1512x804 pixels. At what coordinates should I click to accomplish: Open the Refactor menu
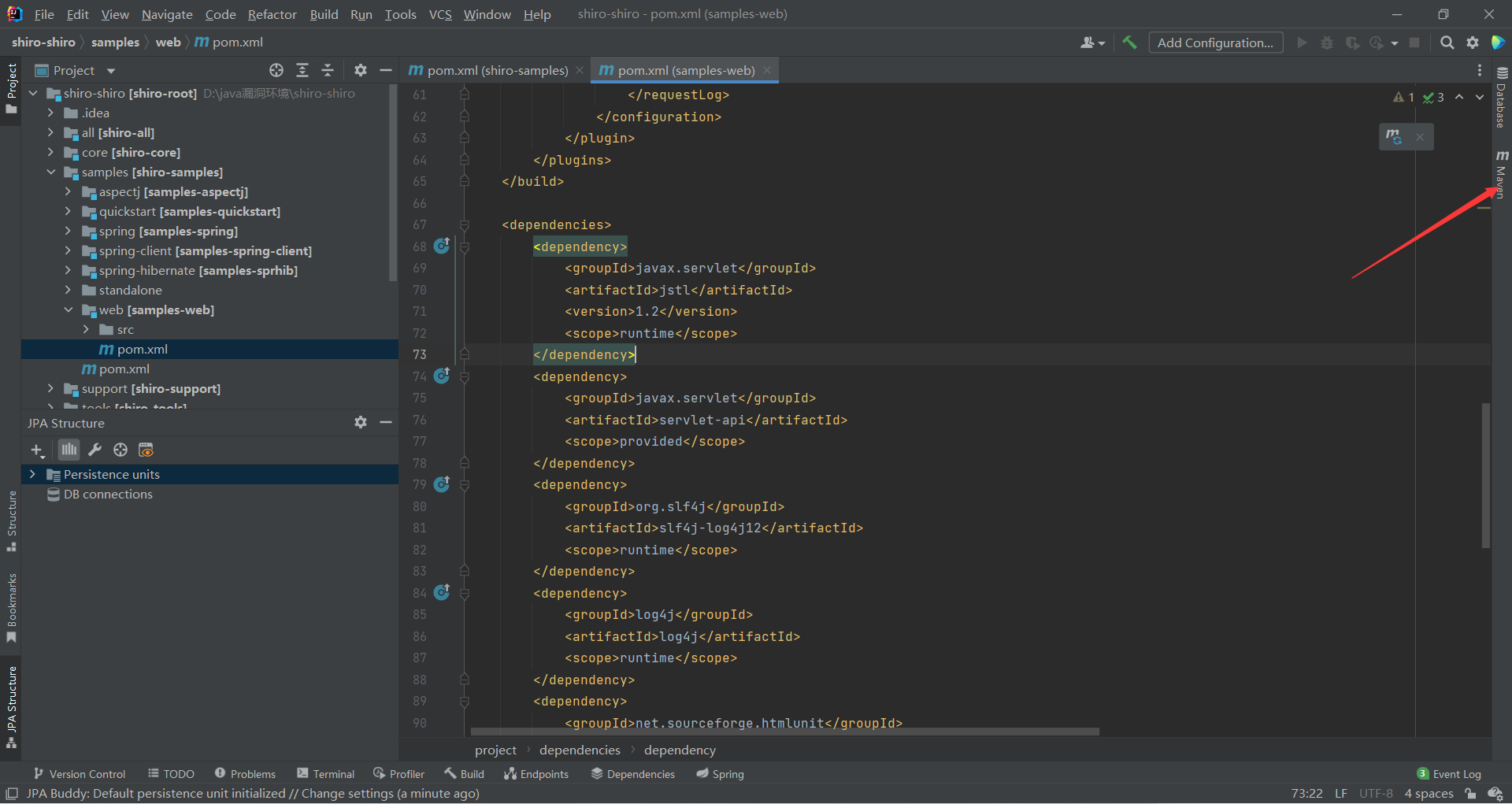tap(272, 14)
